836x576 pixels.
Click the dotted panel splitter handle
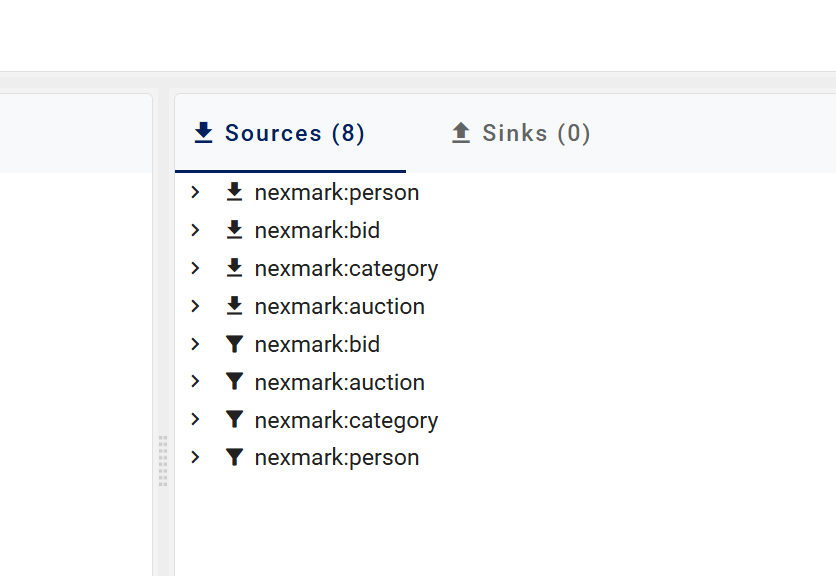(163, 461)
